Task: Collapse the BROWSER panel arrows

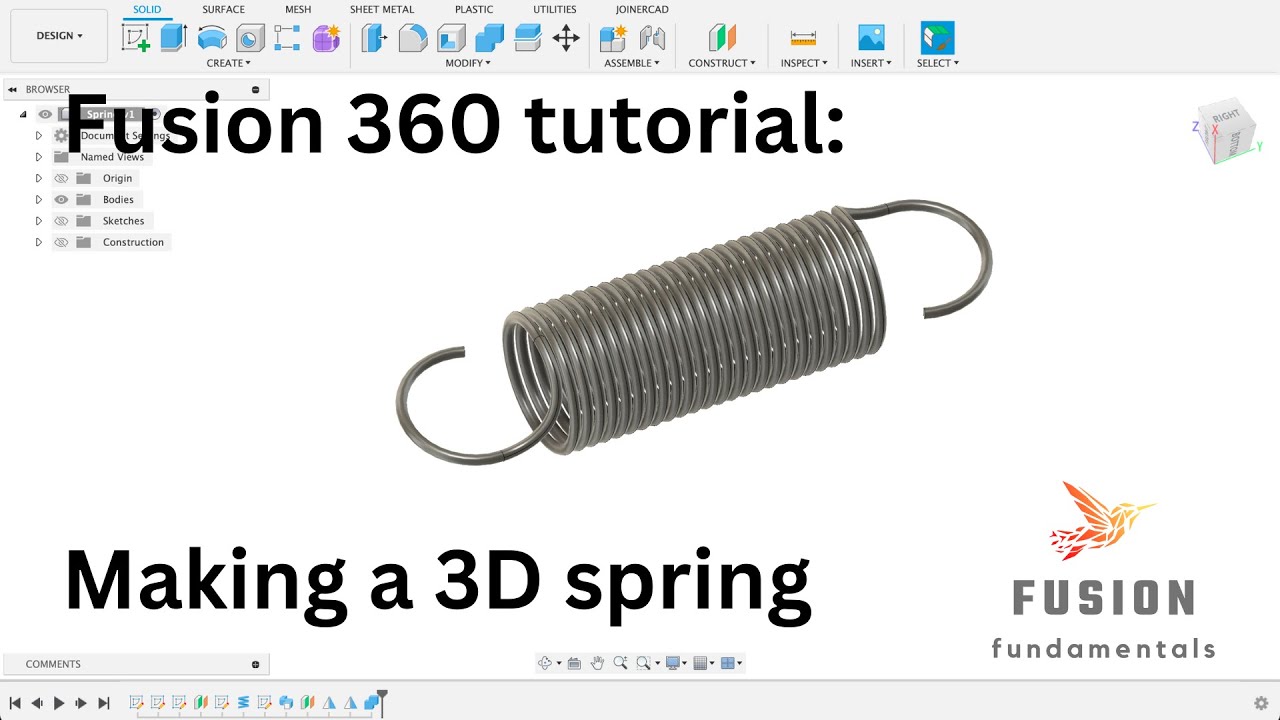Action: [x=14, y=89]
